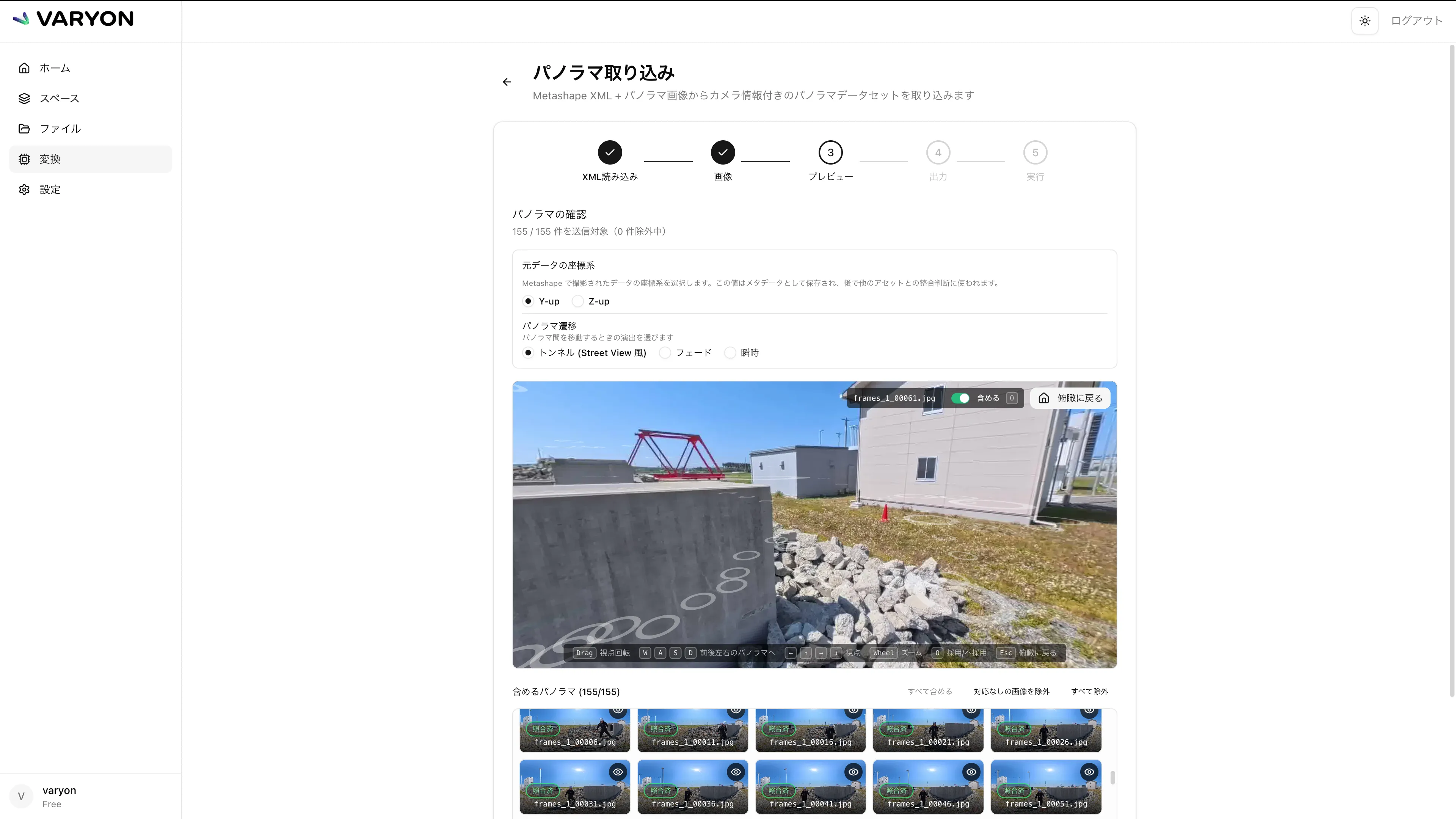
Task: Click the frames_1_00061.jpg label in viewer
Action: click(894, 399)
